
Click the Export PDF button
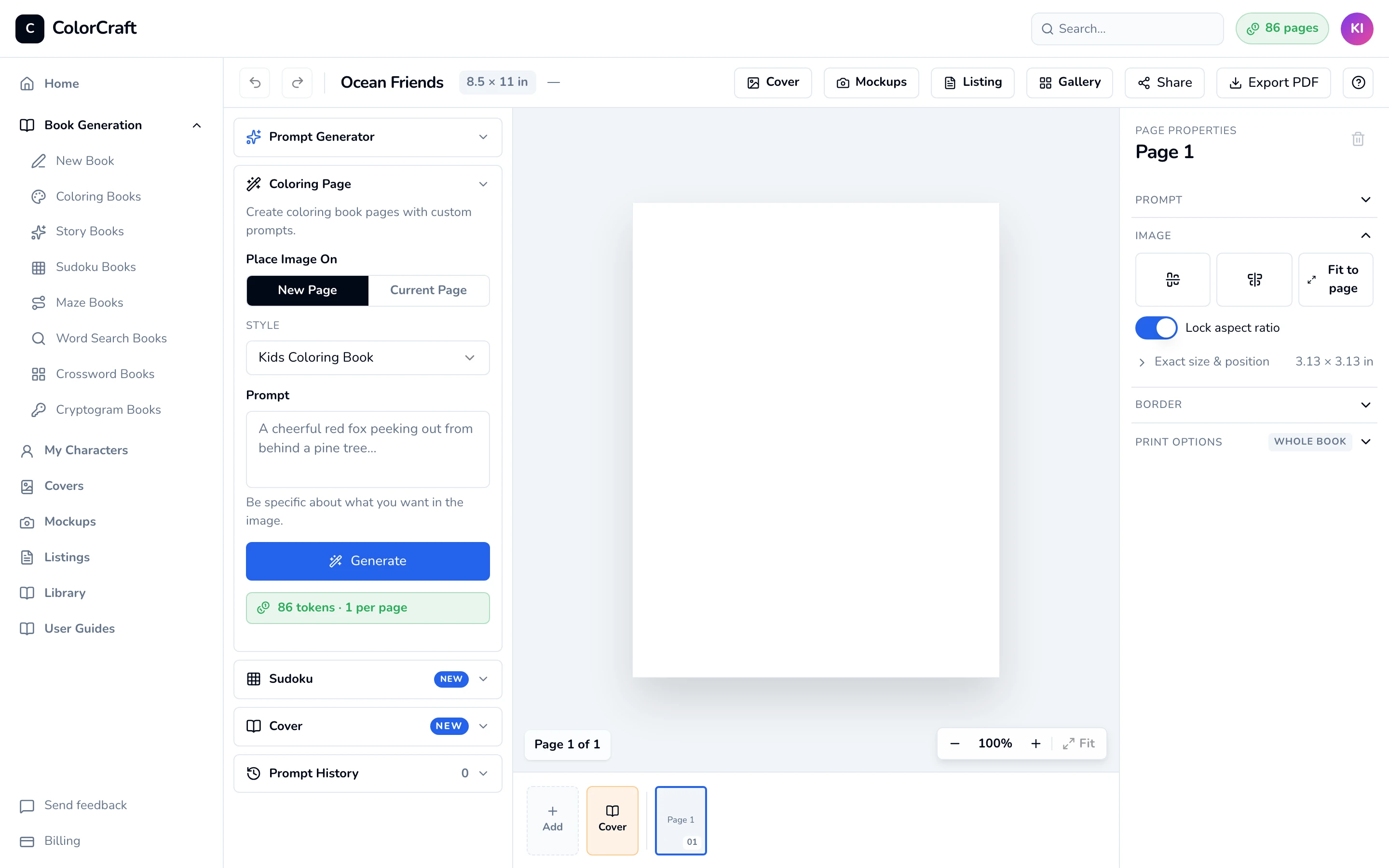pos(1273,82)
